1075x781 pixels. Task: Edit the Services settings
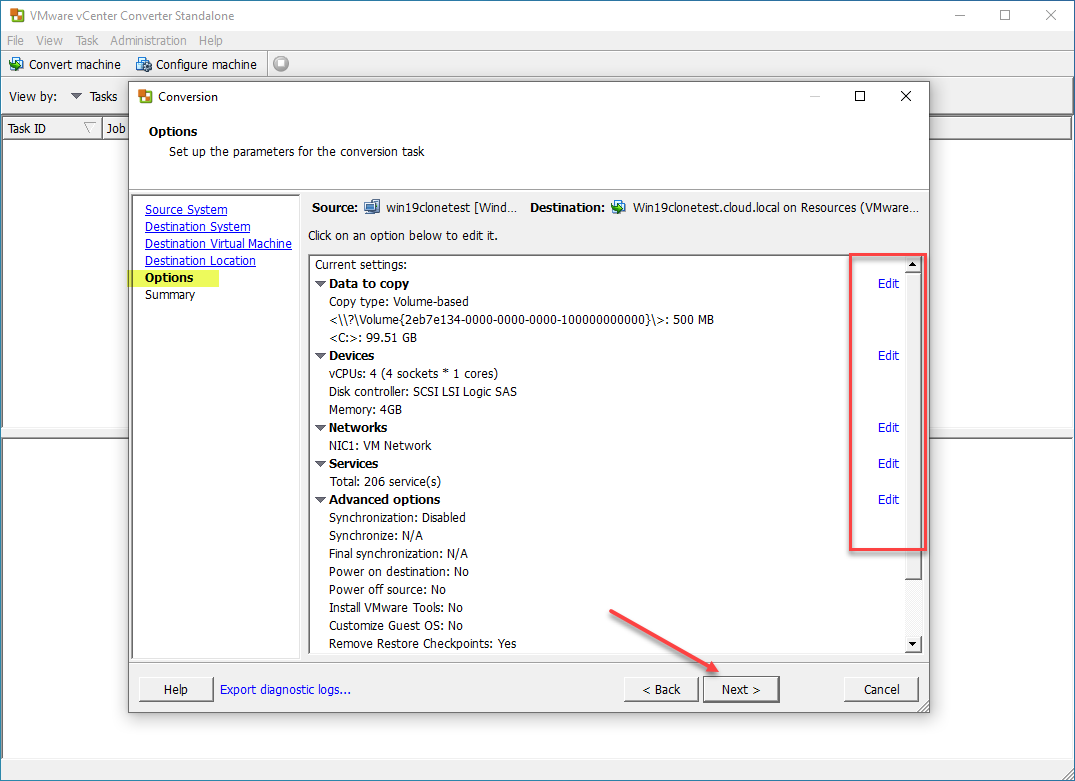[x=888, y=464]
